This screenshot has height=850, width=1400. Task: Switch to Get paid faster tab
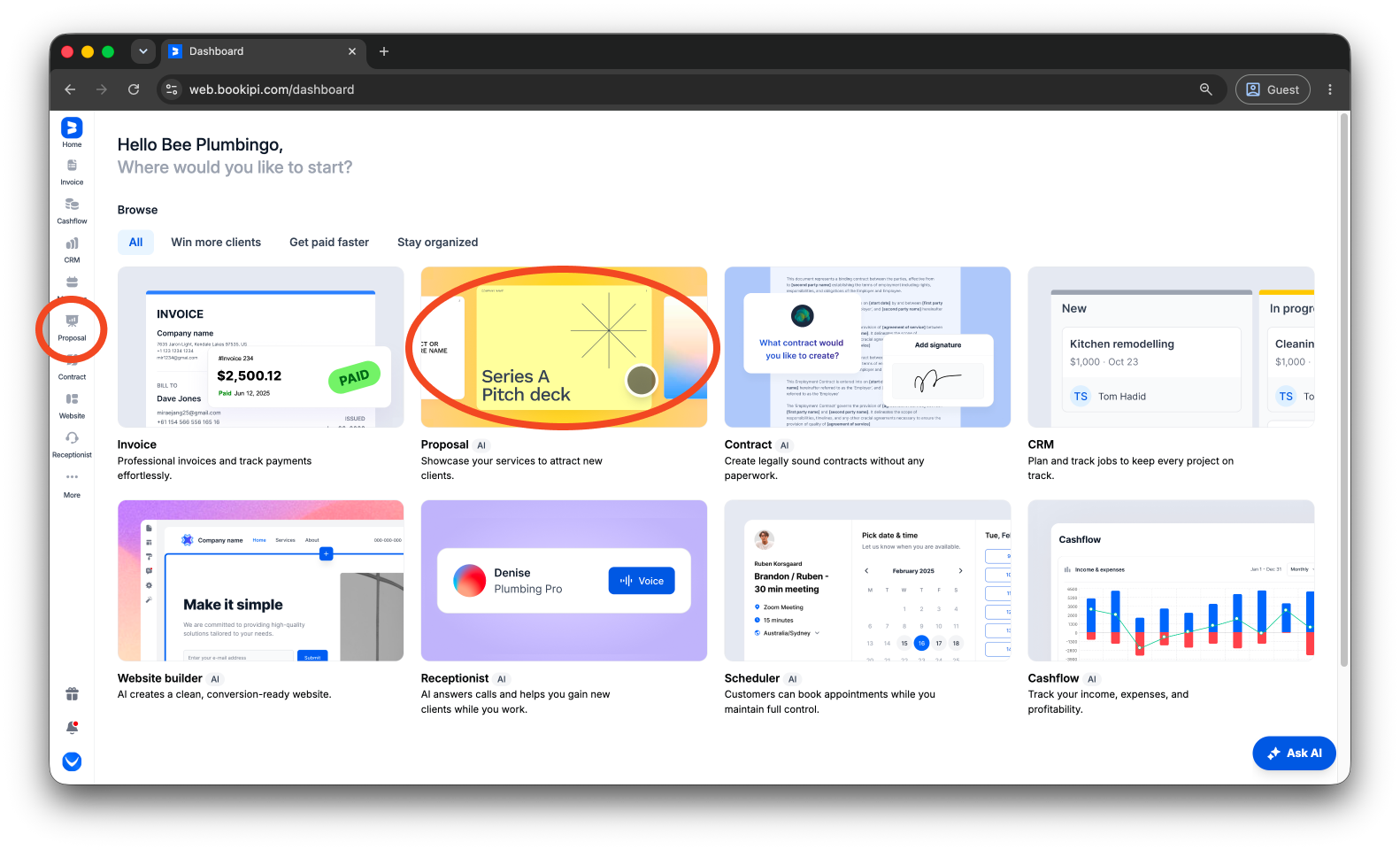pyautogui.click(x=329, y=243)
